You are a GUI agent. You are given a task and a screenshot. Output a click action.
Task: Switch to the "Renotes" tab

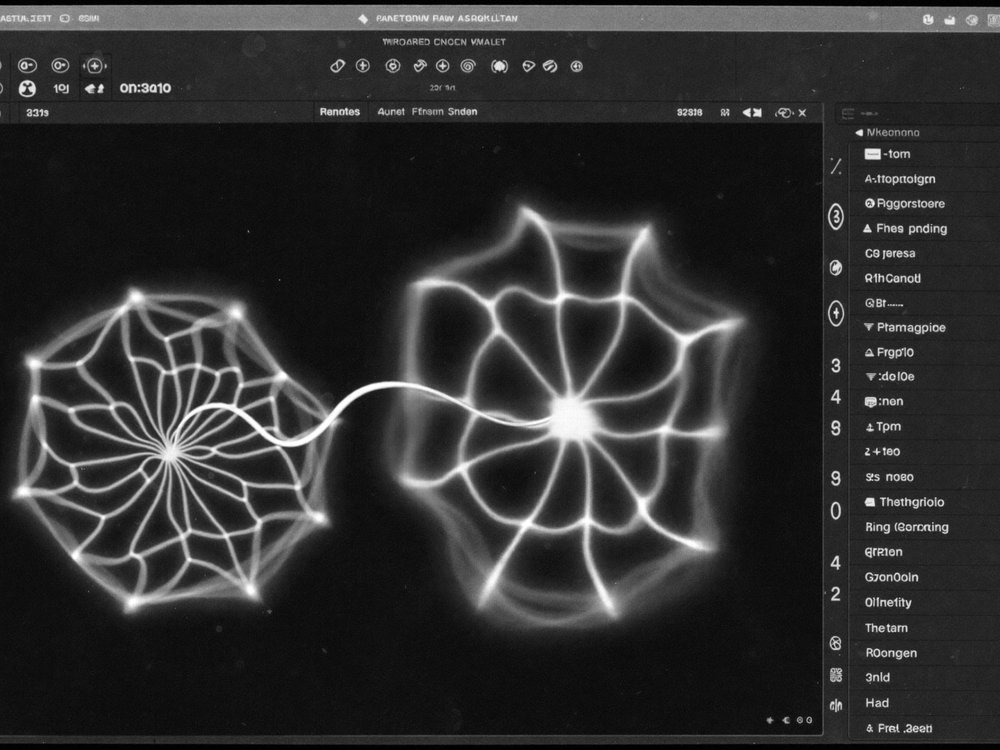point(340,112)
